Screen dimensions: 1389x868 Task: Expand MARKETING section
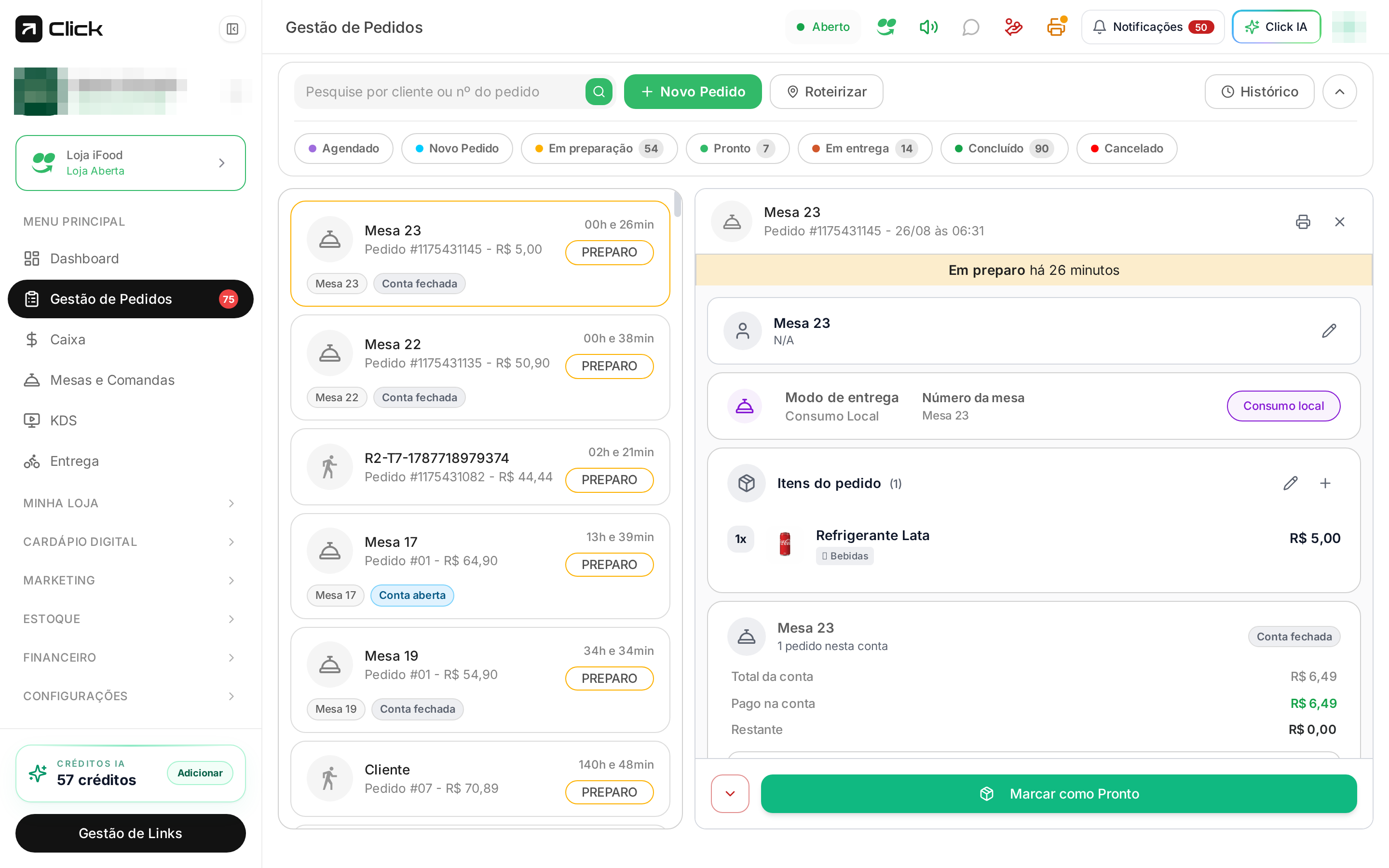[130, 581]
